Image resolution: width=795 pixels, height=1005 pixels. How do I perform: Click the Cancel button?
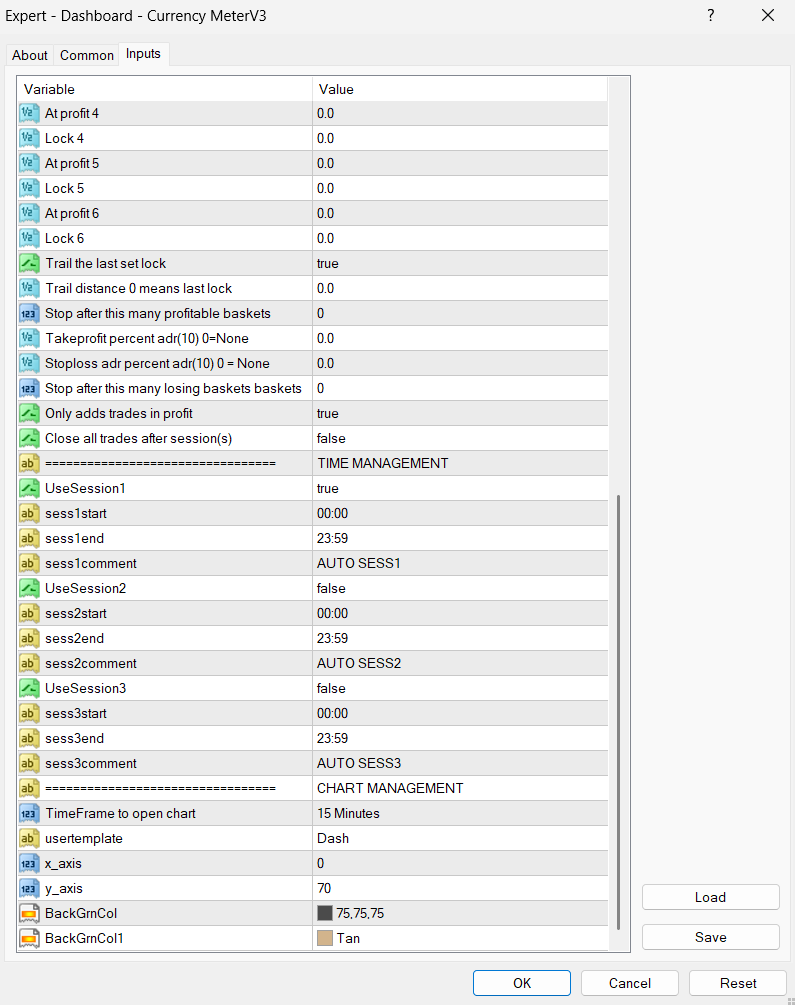[x=630, y=983]
